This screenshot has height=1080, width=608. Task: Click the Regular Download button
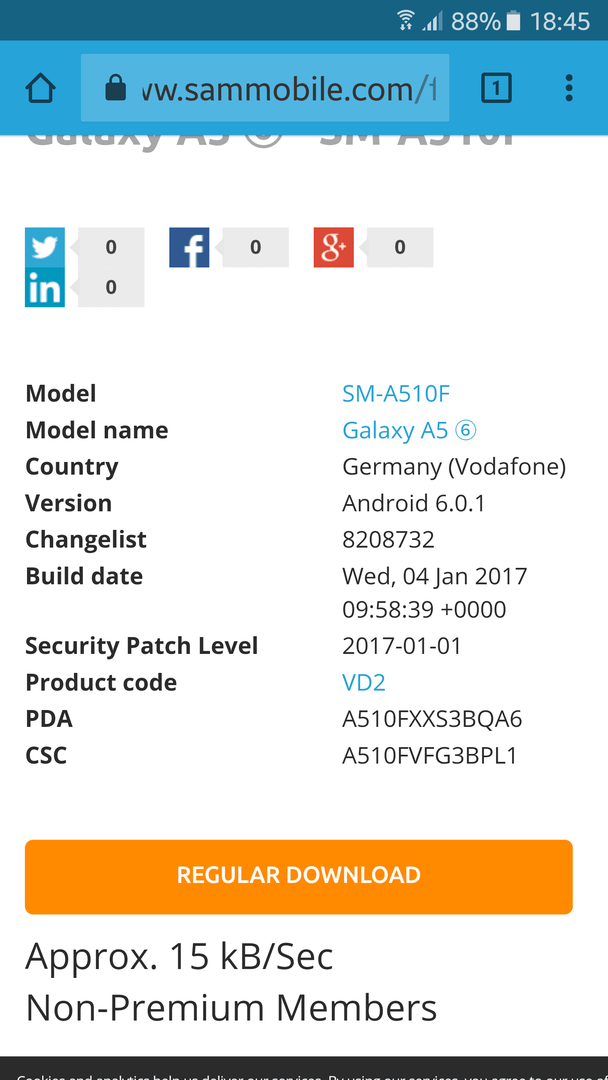click(299, 877)
